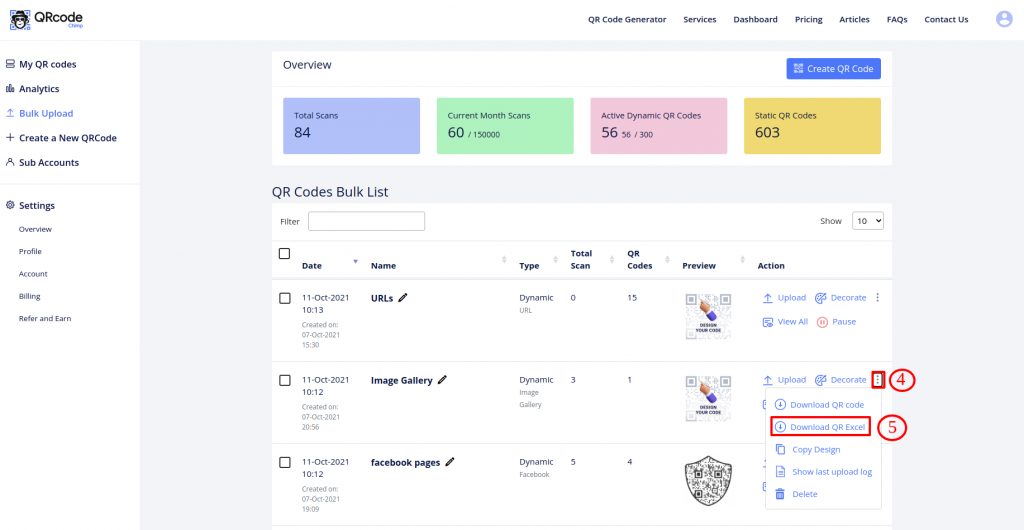Open the Show entries dropdown
Viewport: 1024px width, 530px height.
tap(866, 221)
